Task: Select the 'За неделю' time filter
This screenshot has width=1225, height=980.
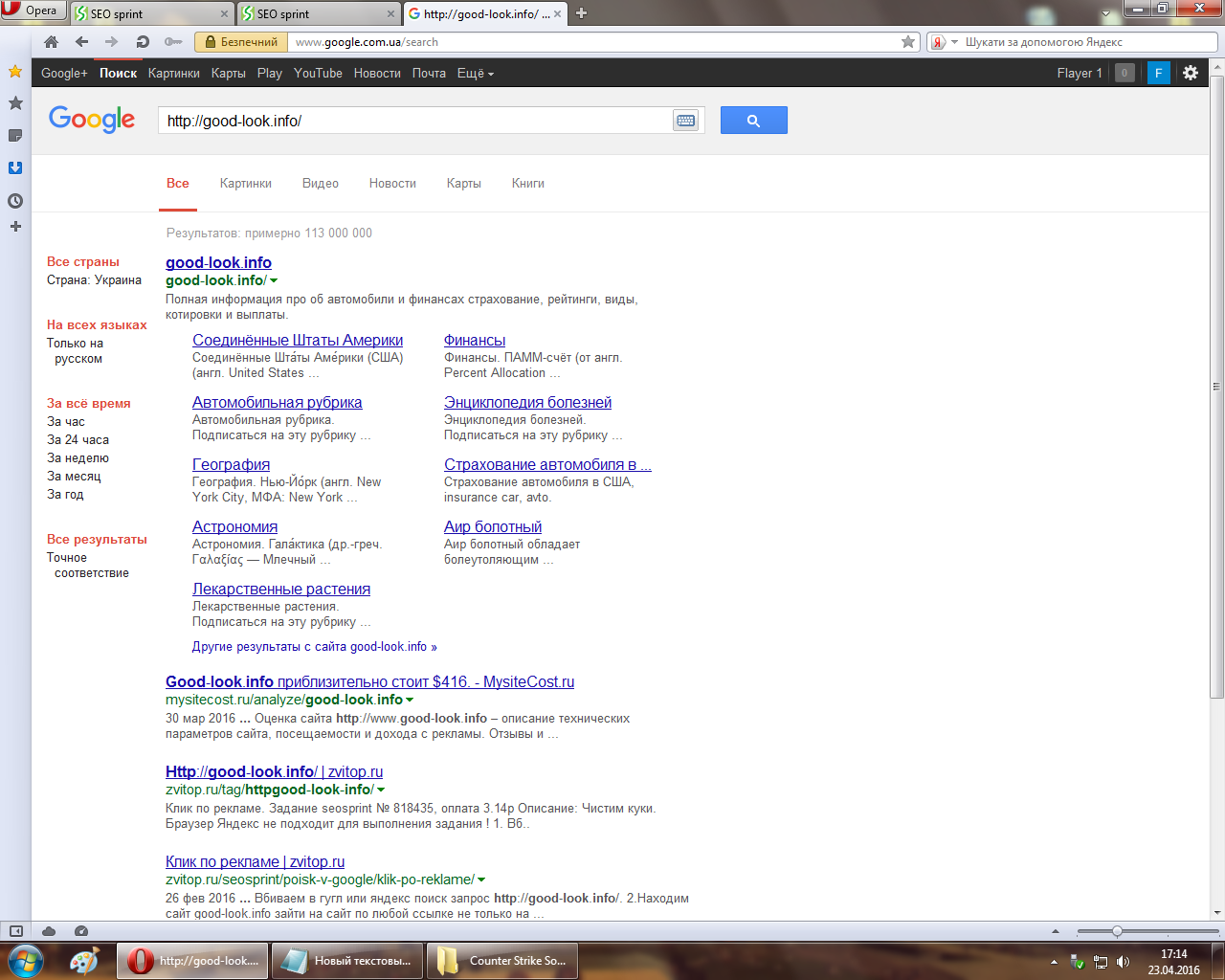Action: tap(78, 458)
